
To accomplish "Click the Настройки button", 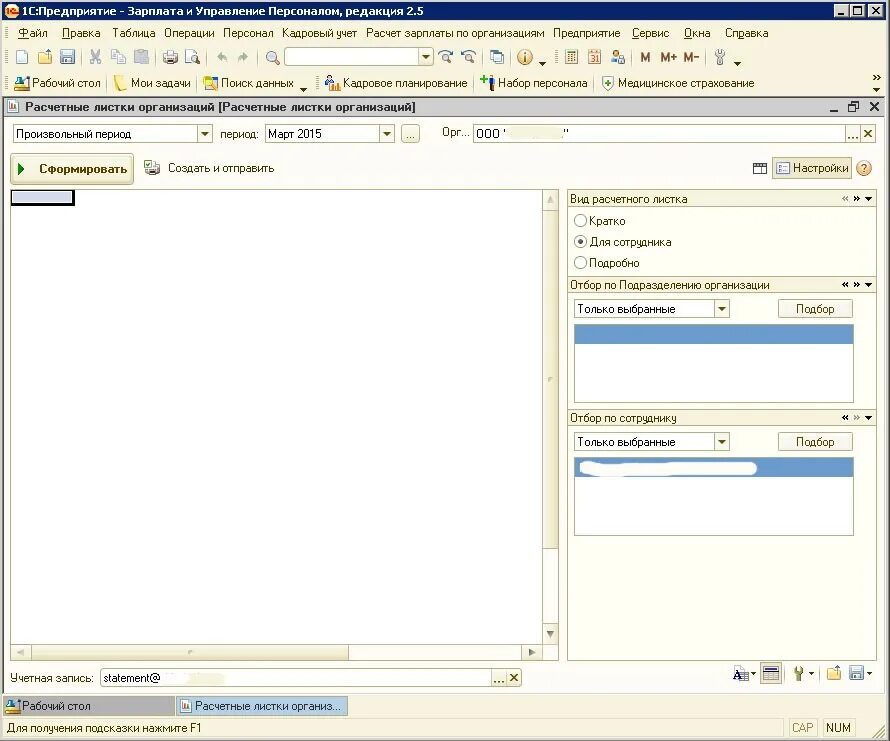I will (812, 168).
